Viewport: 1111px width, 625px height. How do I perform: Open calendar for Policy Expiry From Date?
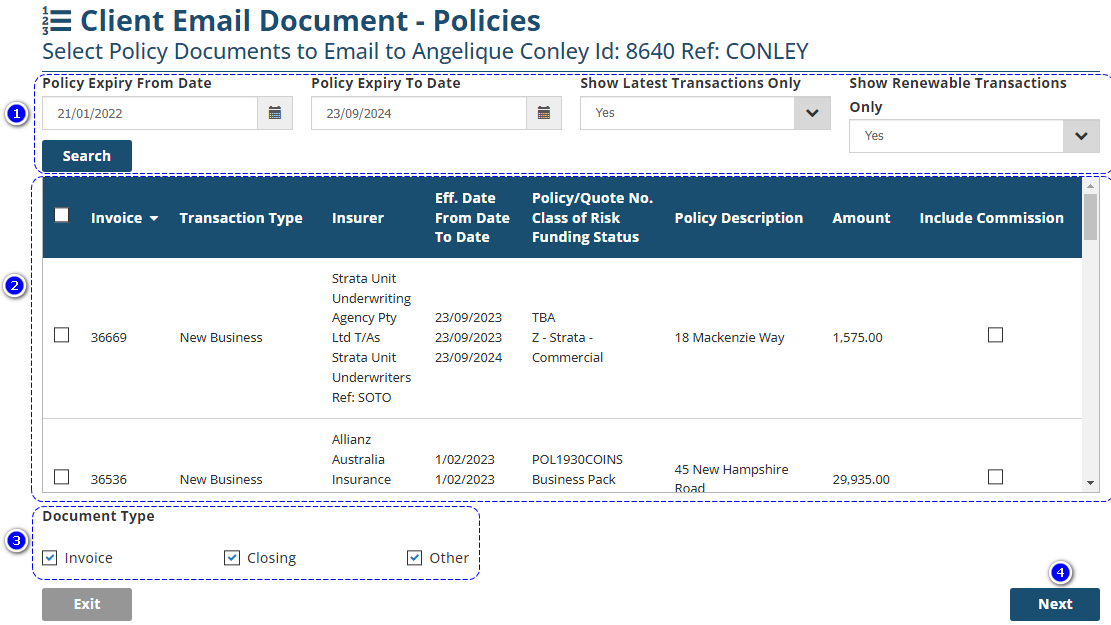[x=275, y=113]
